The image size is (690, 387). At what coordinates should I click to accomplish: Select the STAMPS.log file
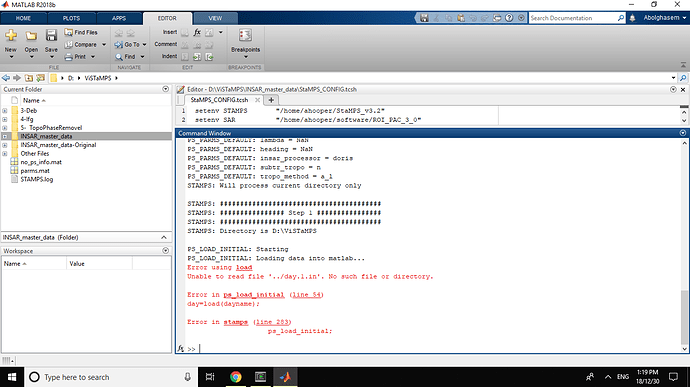[37, 179]
